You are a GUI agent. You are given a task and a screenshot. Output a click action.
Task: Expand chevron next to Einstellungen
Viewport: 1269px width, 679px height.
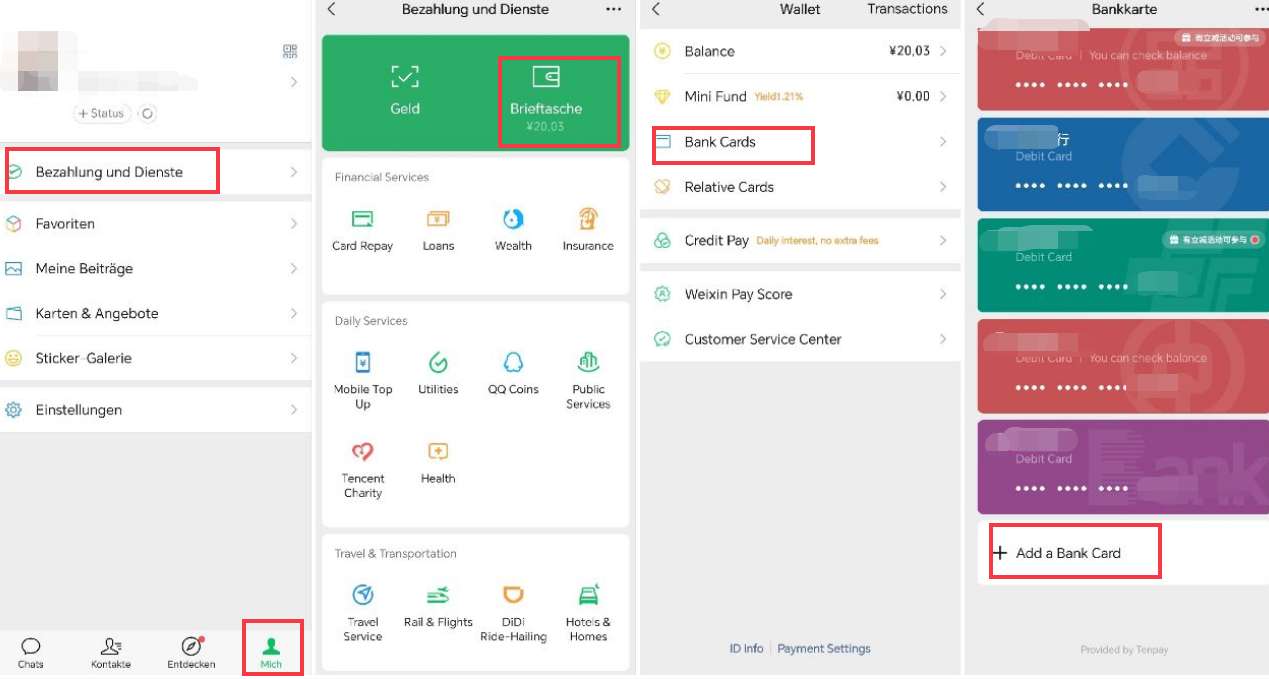[294, 410]
